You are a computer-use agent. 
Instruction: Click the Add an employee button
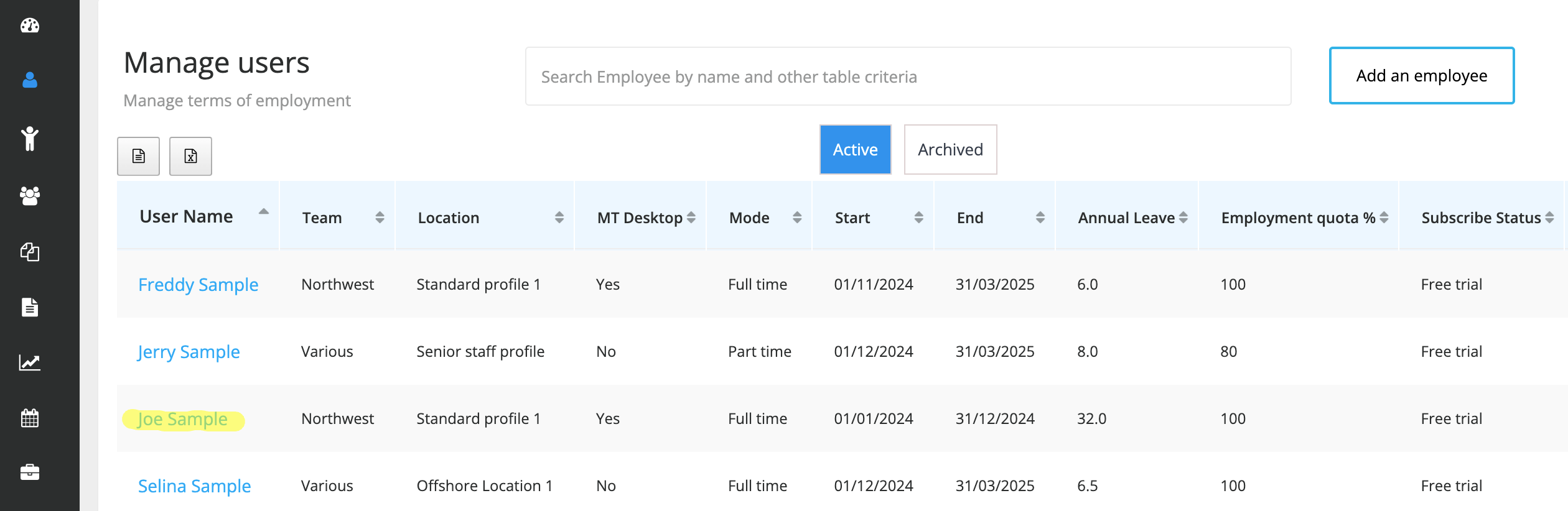point(1421,76)
